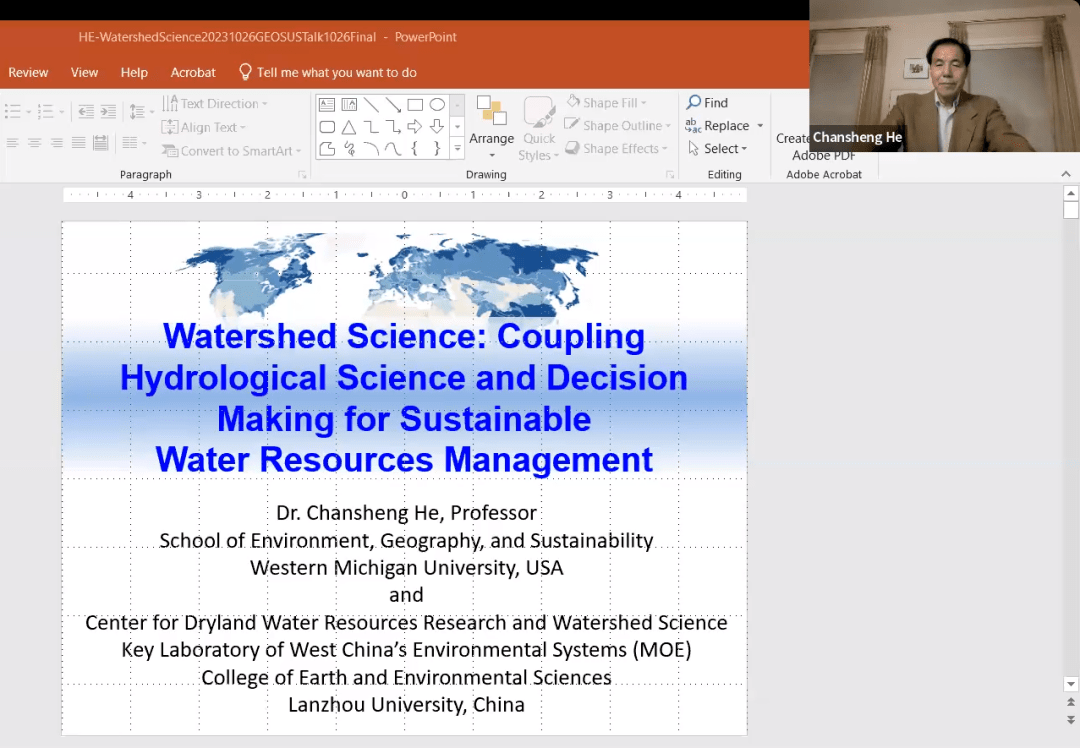The image size is (1080, 748).
Task: Expand the shapes gallery More button
Action: (x=458, y=149)
